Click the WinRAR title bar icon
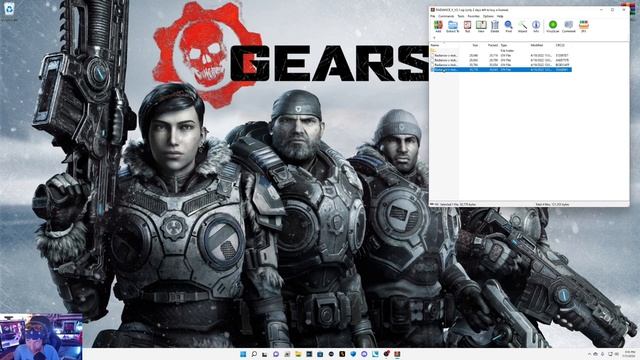 [x=433, y=9]
